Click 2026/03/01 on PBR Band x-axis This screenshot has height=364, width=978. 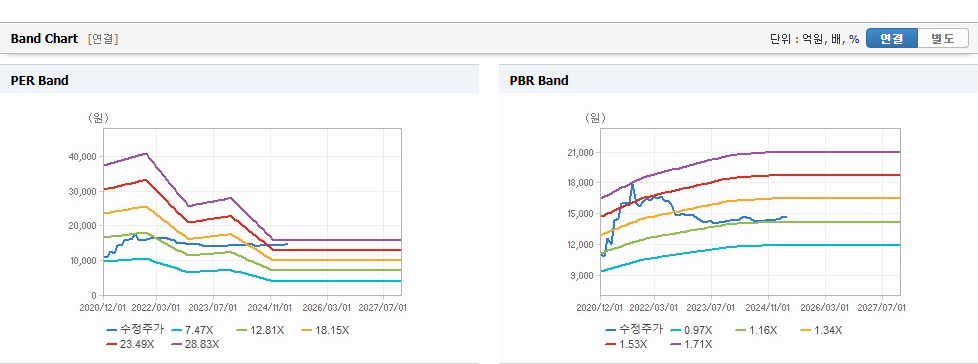tap(826, 308)
